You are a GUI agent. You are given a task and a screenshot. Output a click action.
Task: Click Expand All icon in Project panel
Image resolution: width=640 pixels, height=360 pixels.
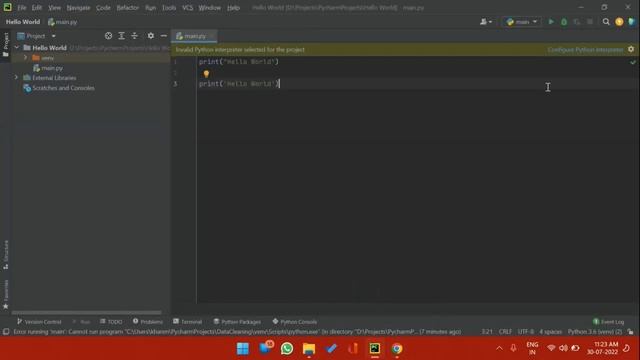(x=122, y=36)
